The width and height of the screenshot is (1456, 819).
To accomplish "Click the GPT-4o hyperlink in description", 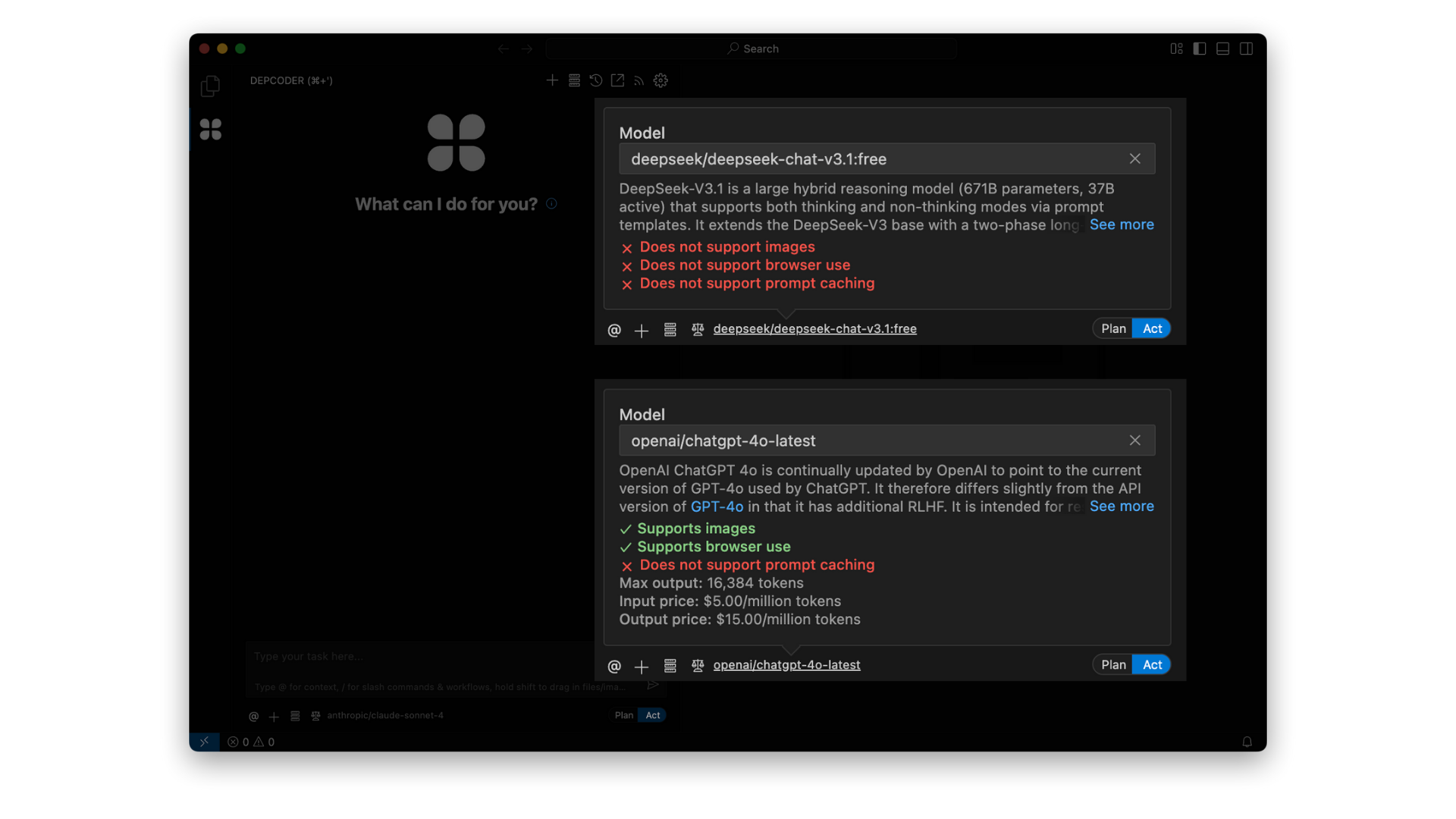I will pos(717,507).
